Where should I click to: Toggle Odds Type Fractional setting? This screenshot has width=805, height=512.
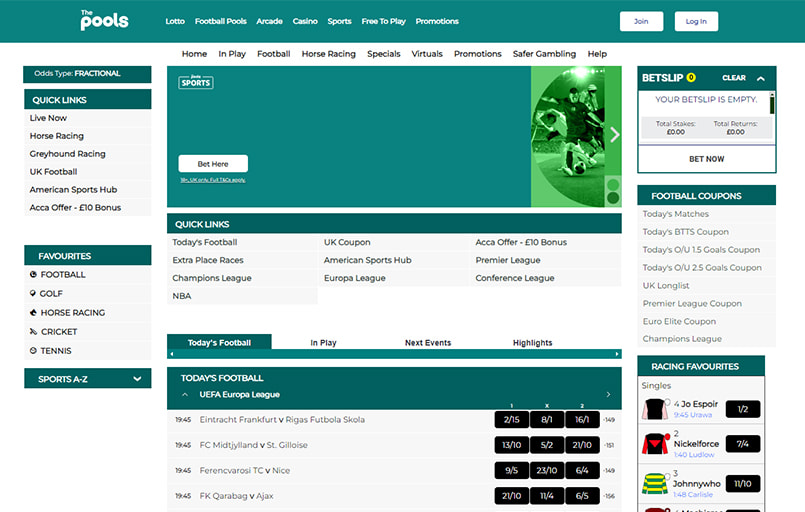87,73
